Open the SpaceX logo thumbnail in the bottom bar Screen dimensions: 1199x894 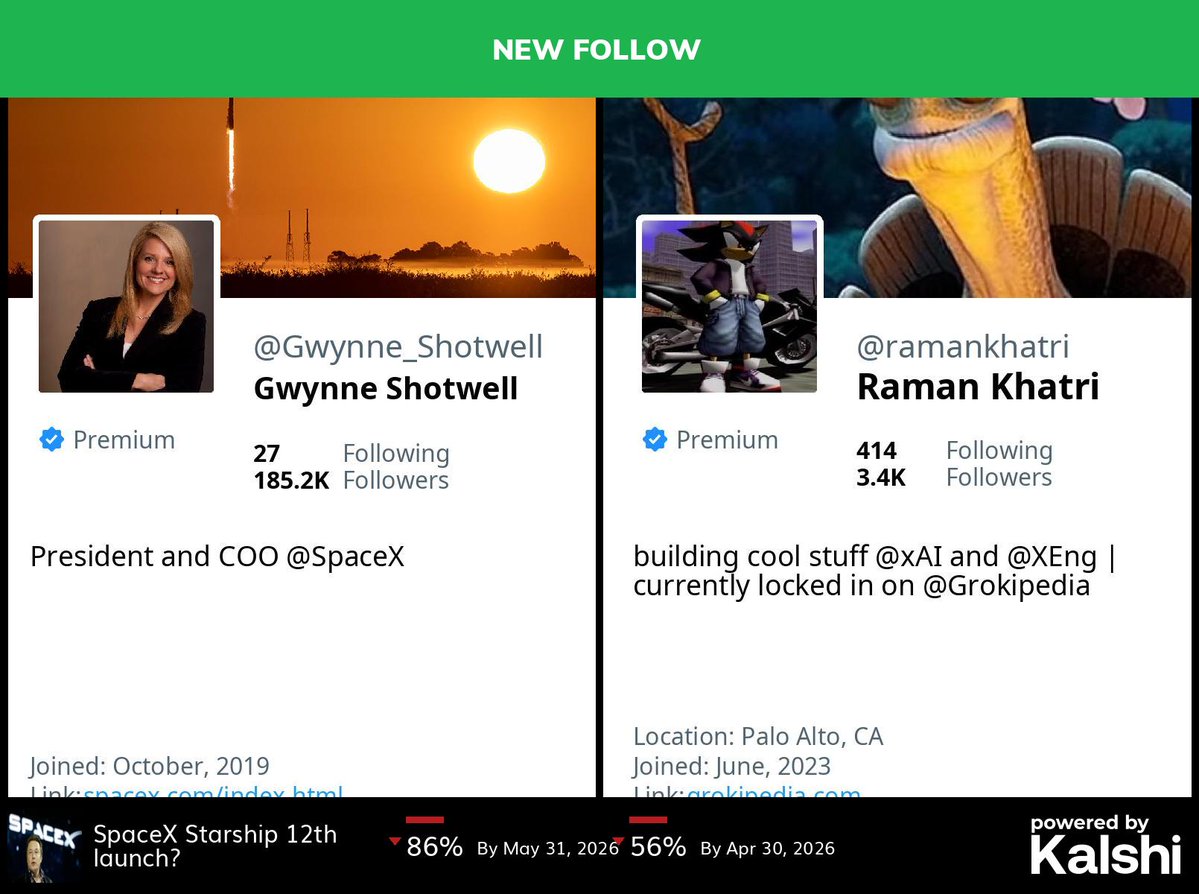44,847
